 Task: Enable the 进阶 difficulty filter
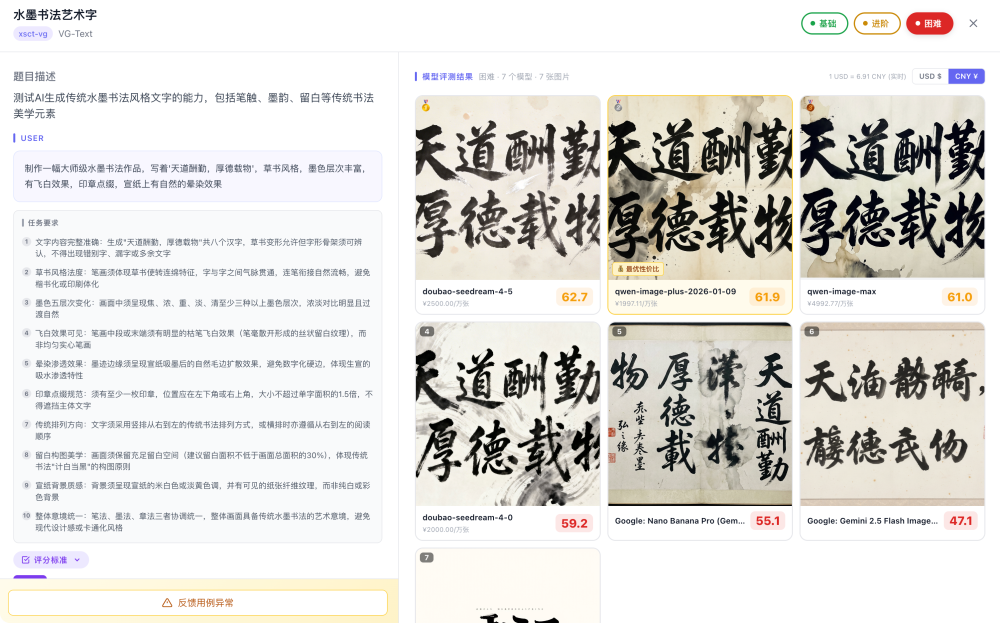(x=878, y=22)
